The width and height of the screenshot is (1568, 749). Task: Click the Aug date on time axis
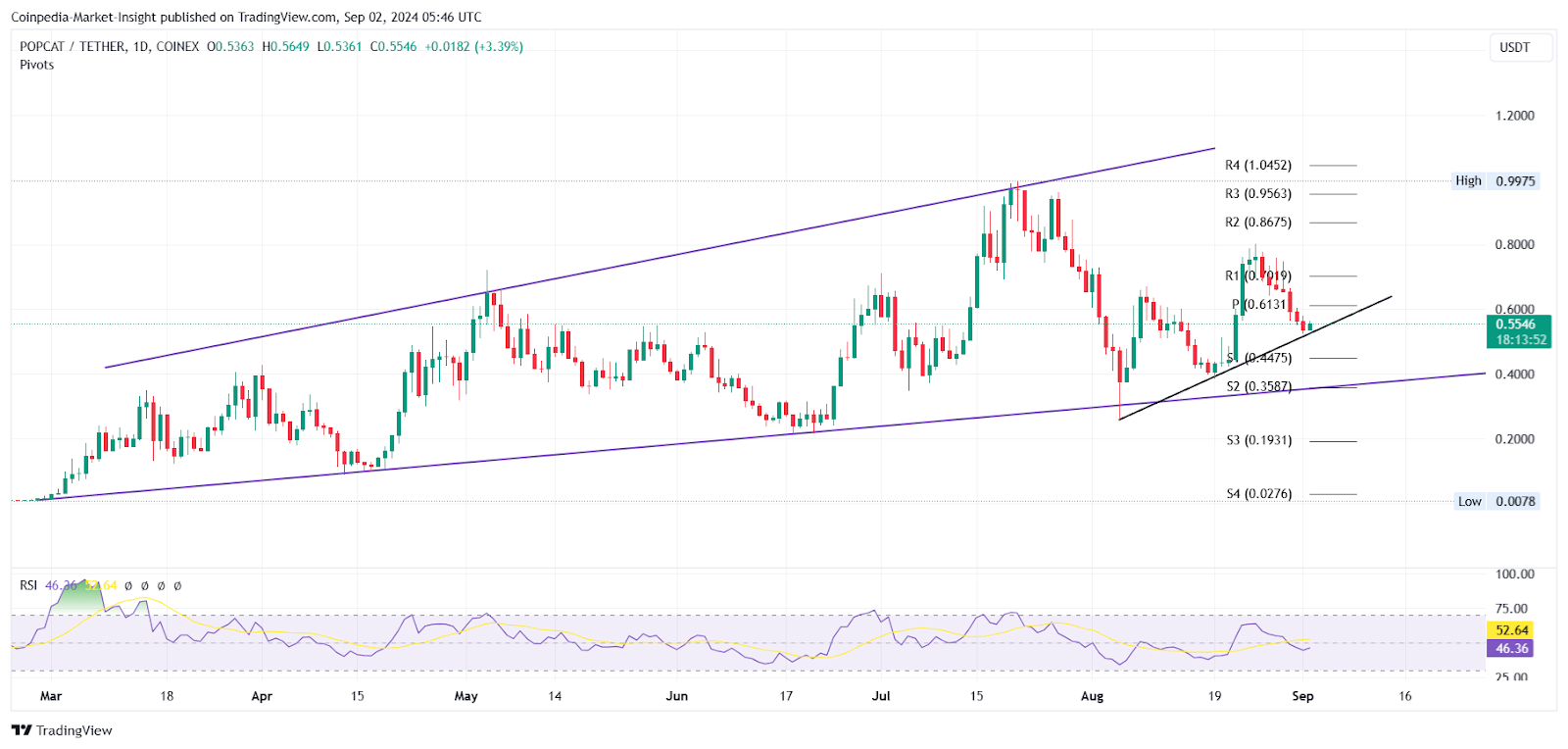click(1092, 696)
